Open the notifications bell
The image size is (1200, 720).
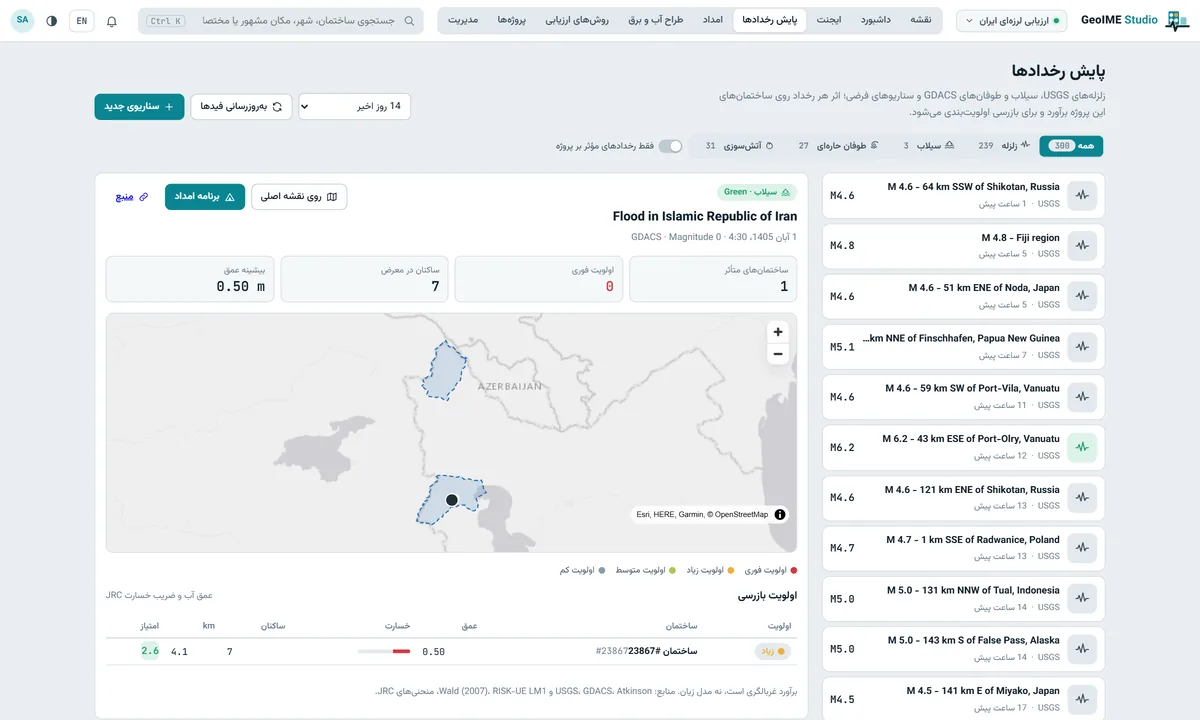pyautogui.click(x=111, y=21)
